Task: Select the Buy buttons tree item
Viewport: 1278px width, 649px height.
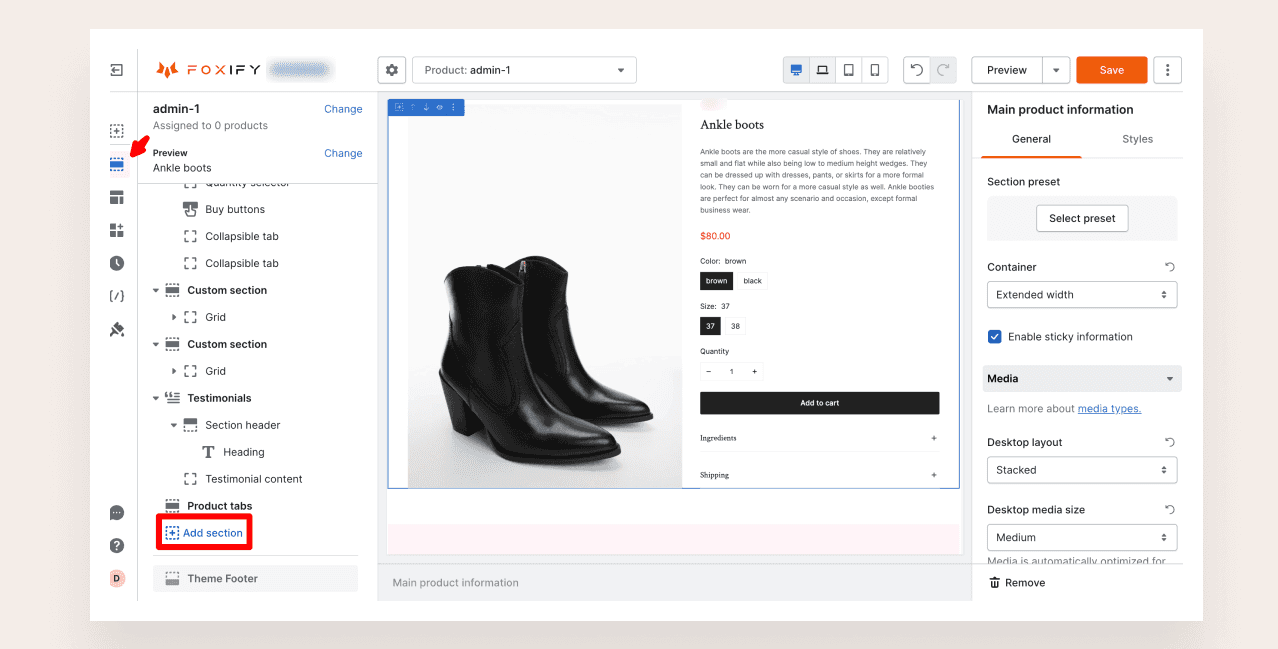Action: (x=235, y=210)
